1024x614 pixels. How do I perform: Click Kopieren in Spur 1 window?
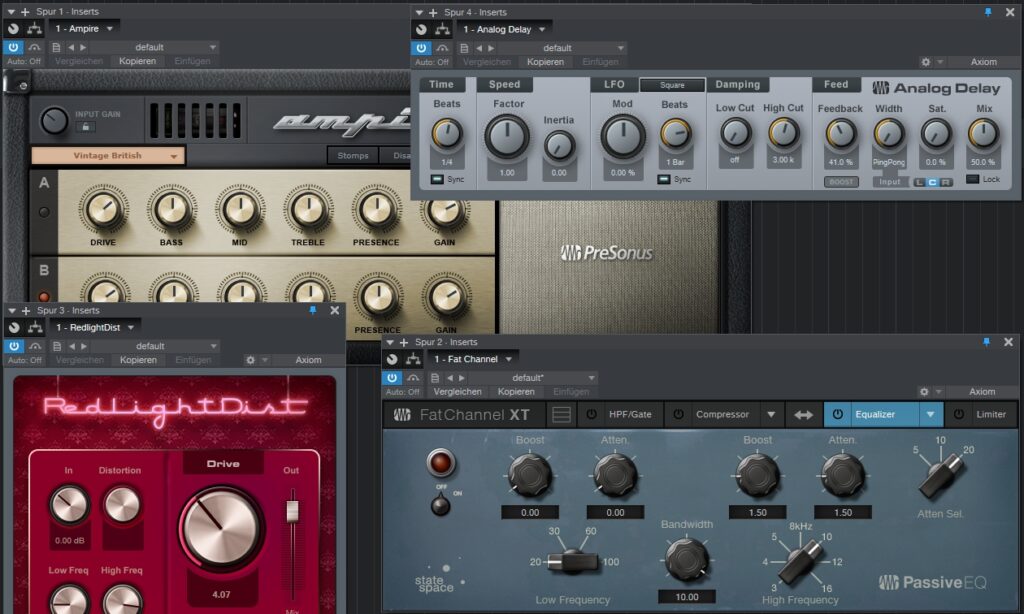(137, 61)
